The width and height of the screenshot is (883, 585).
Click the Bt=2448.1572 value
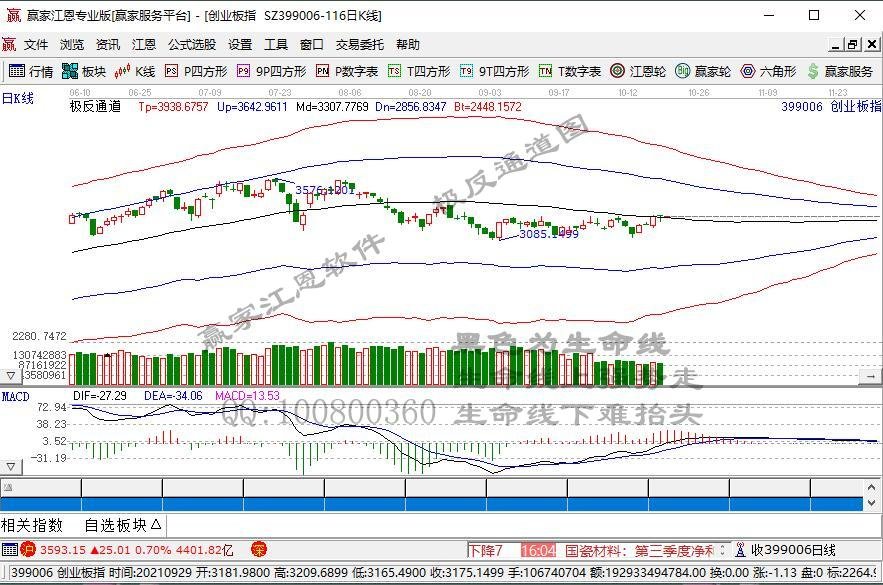pos(488,106)
